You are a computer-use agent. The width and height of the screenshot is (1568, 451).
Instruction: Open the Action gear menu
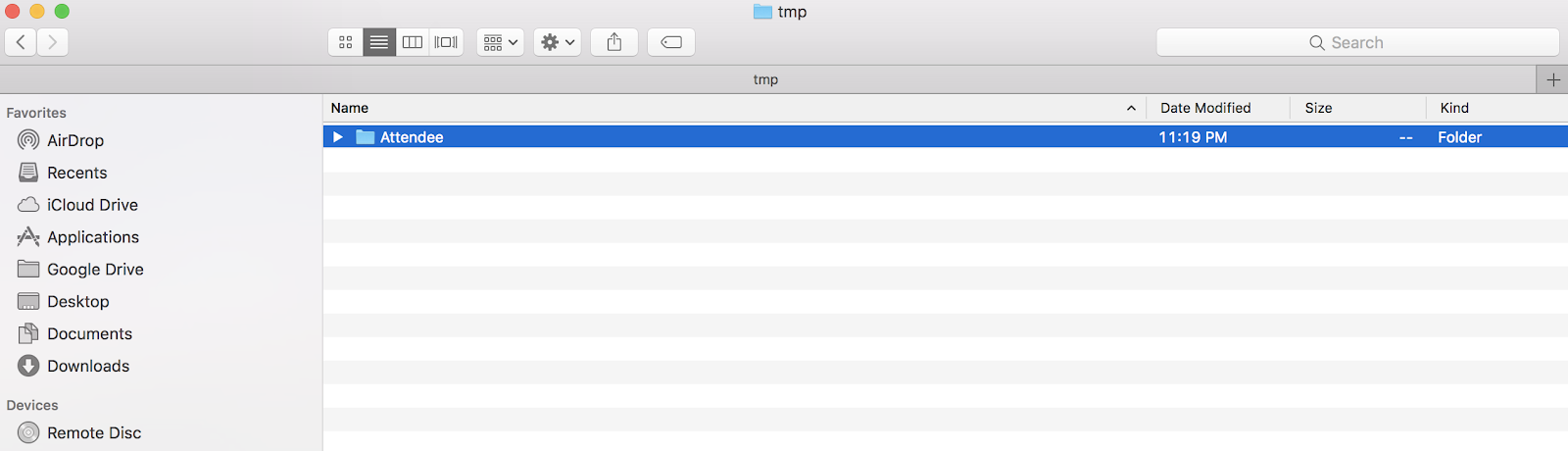coord(558,42)
